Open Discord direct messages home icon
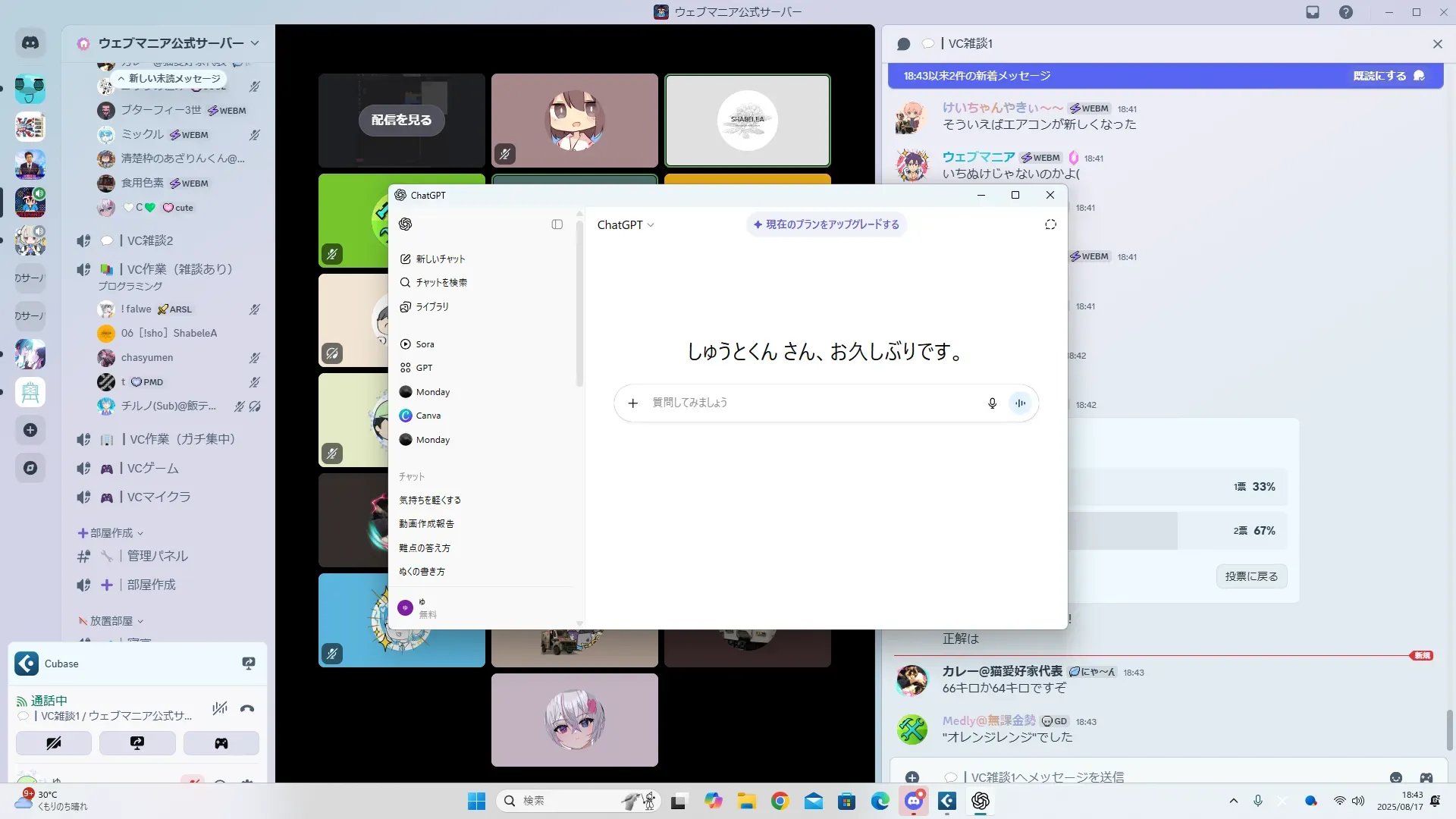 30,43
